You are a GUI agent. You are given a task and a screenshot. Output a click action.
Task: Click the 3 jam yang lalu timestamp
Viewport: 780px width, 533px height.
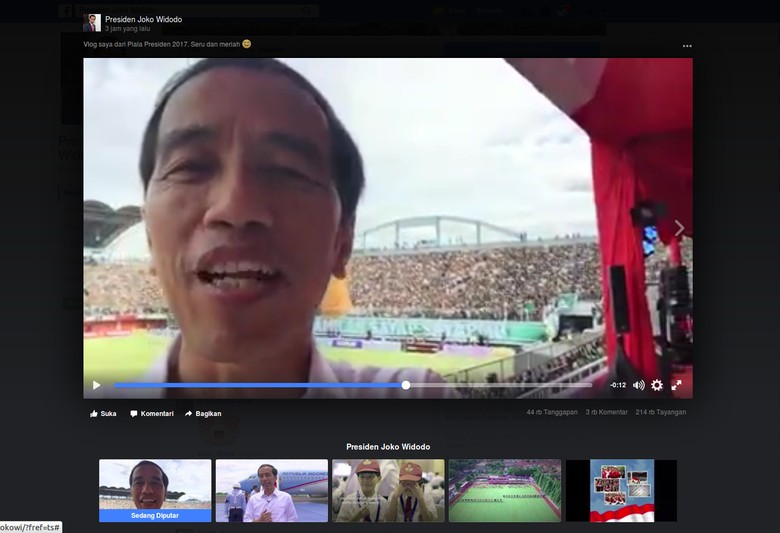click(x=127, y=29)
